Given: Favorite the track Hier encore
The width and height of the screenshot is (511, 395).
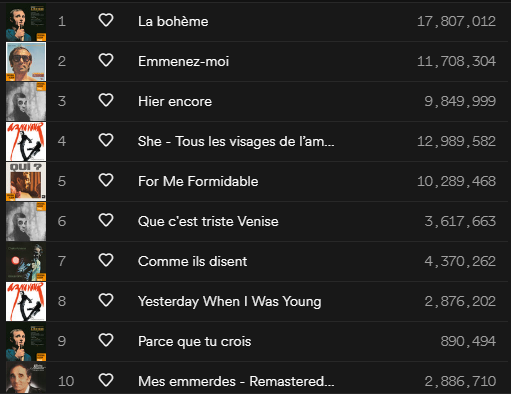Looking at the screenshot, I should pos(106,100).
